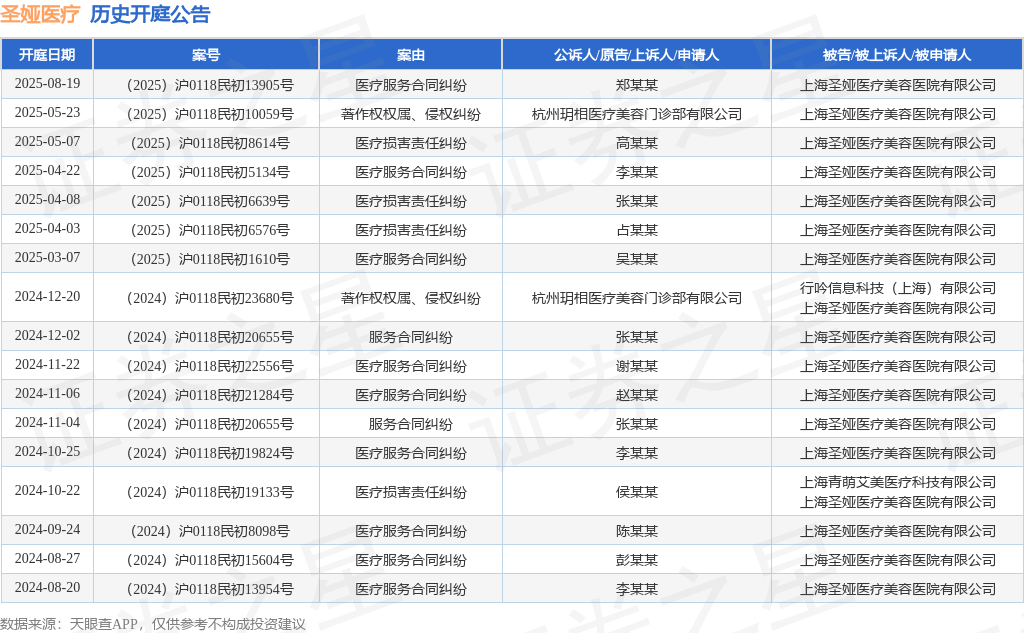Click date cell 2025-05-23
1024x633 pixels.
(47, 112)
